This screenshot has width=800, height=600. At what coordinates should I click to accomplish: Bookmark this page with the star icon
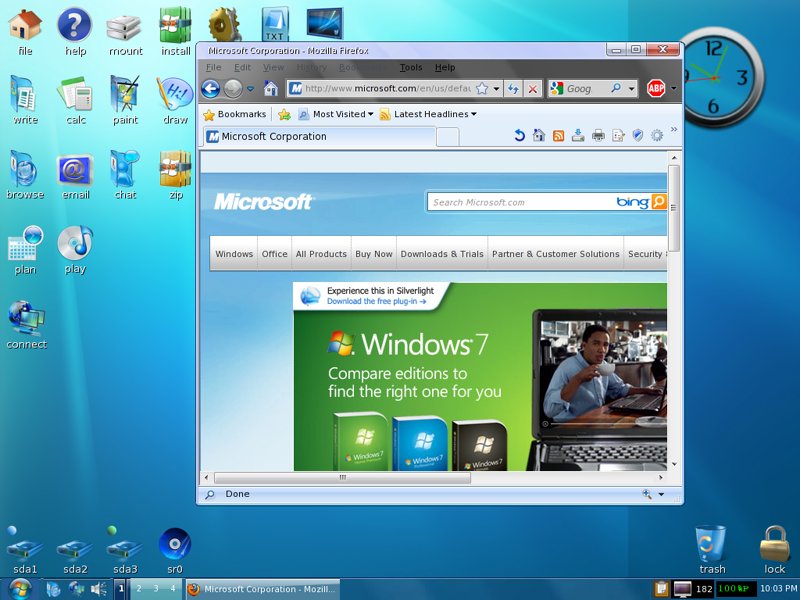tap(482, 89)
